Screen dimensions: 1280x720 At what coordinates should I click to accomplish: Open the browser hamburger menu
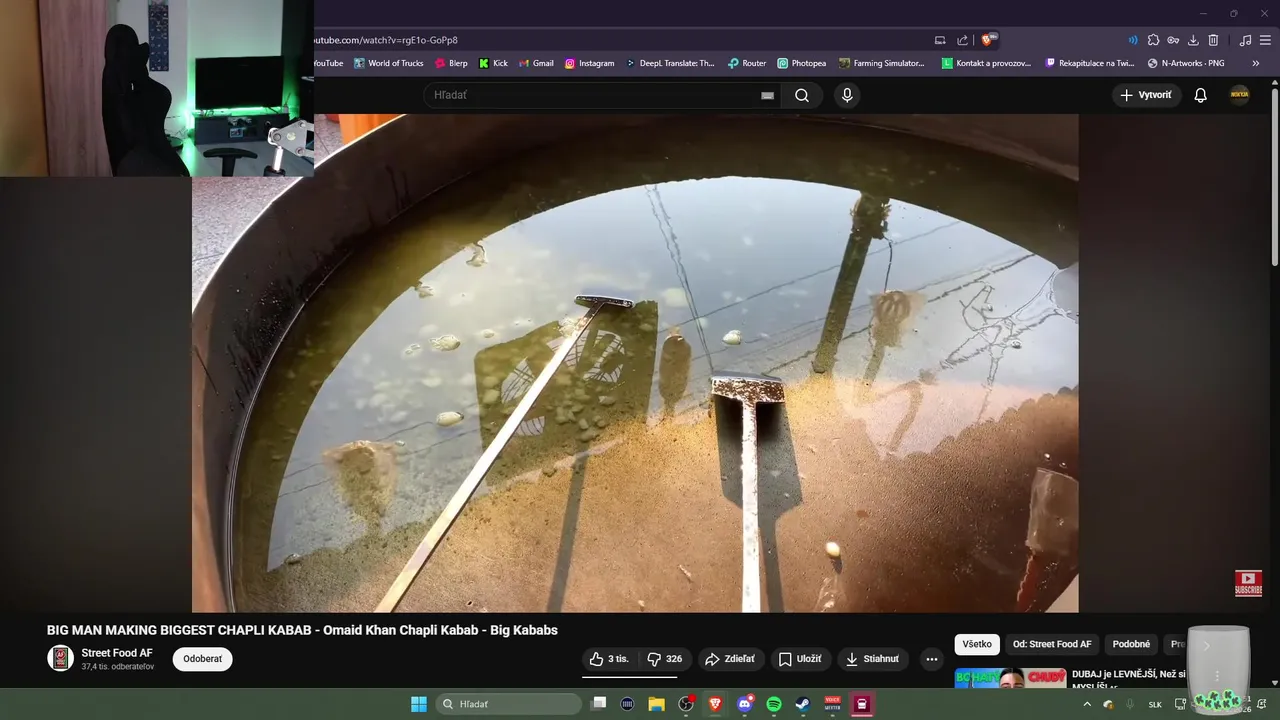[1265, 40]
